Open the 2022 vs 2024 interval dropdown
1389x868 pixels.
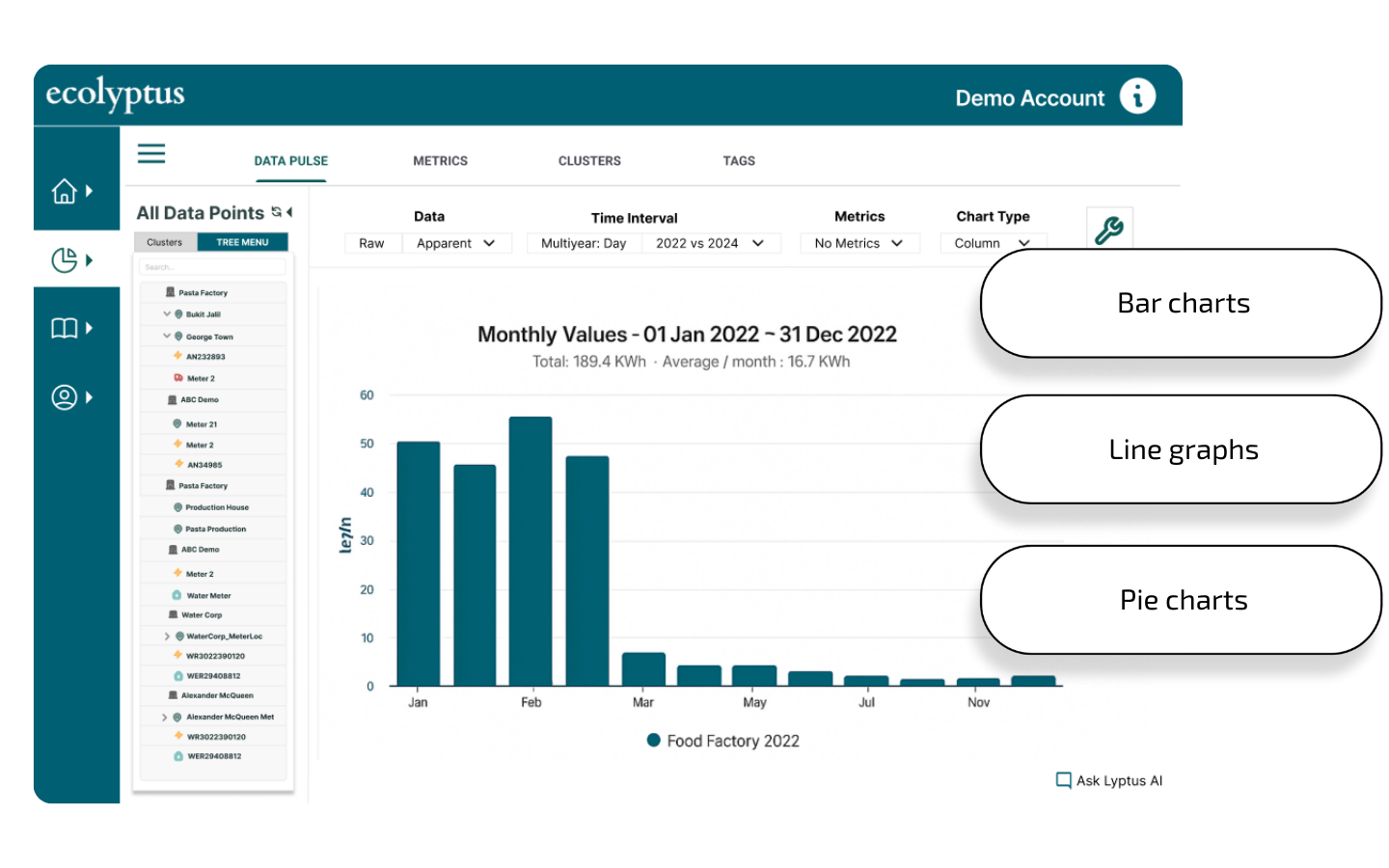point(710,243)
